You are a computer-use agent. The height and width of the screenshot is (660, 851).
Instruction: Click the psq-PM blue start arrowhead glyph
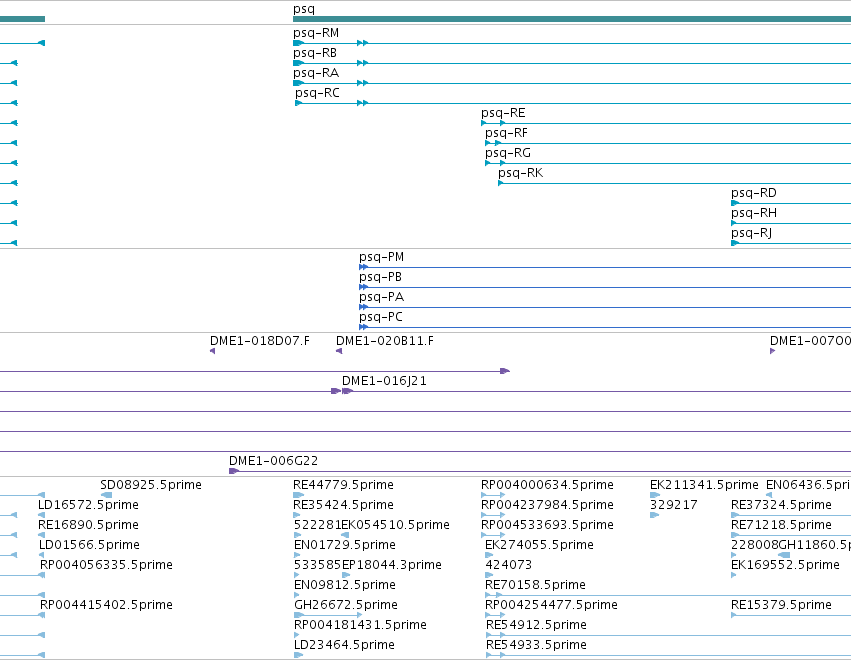(x=364, y=266)
